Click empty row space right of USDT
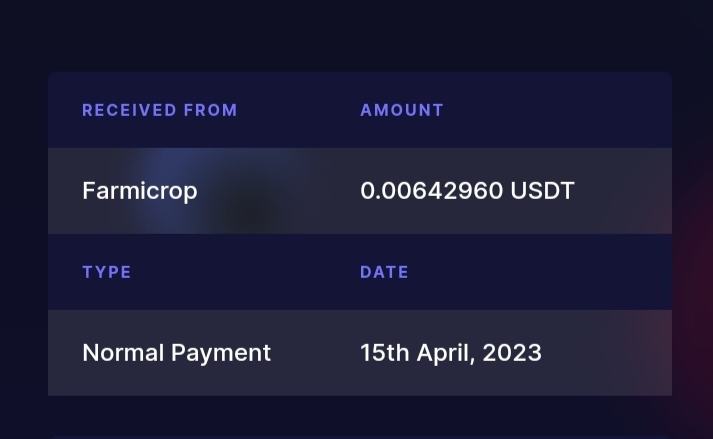 click(x=623, y=191)
